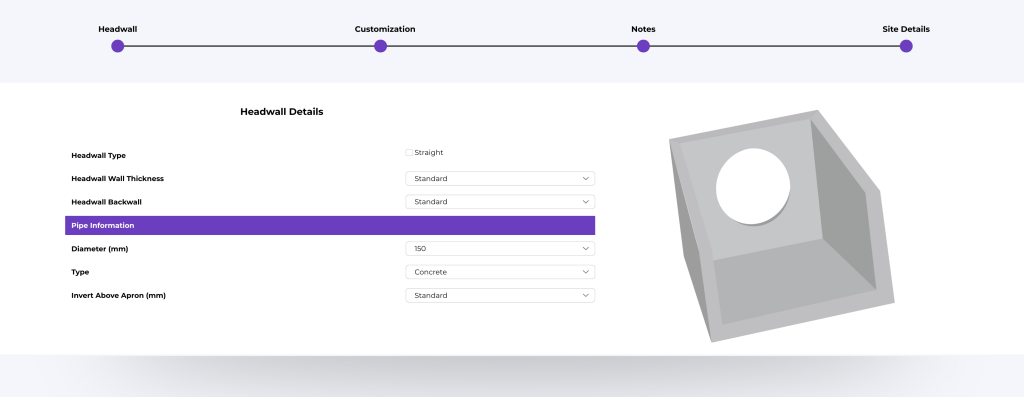The width and height of the screenshot is (1024, 397).
Task: Go to the Site Details step label
Action: pos(906,29)
